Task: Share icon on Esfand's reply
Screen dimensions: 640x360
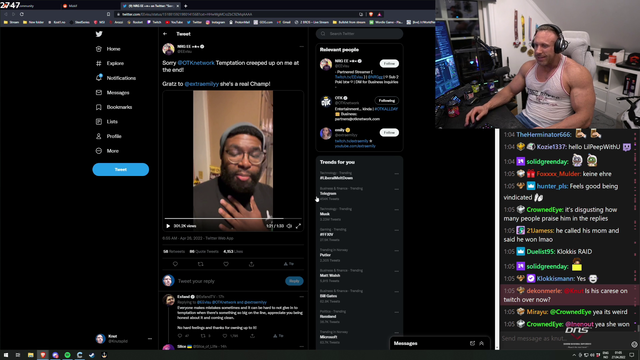Action: coord(252,336)
